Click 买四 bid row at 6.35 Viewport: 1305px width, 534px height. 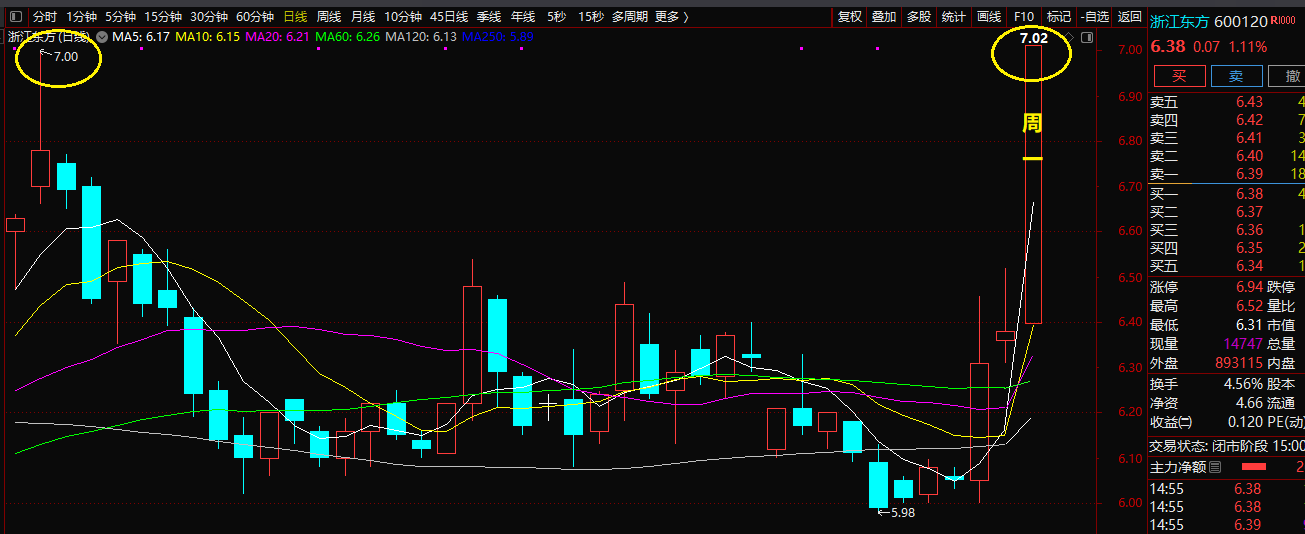click(x=1227, y=248)
